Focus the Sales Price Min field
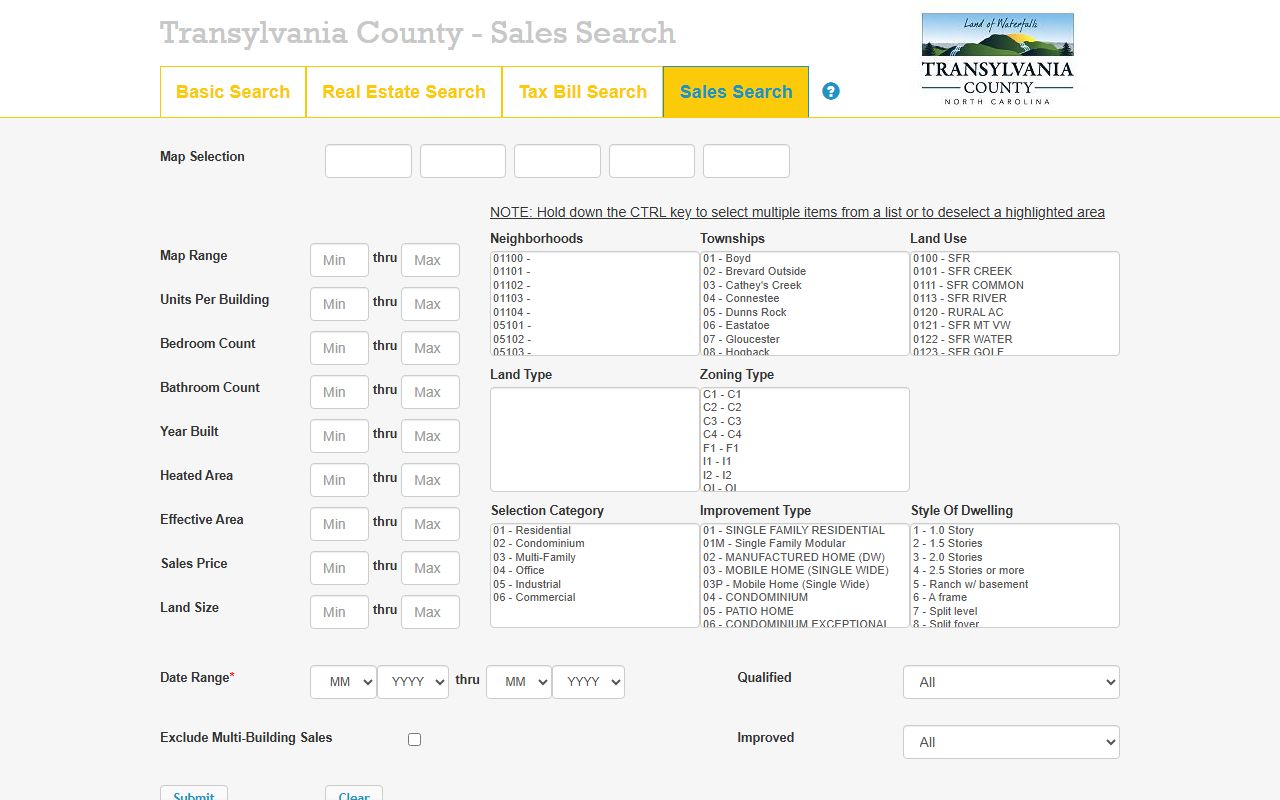 pos(339,568)
